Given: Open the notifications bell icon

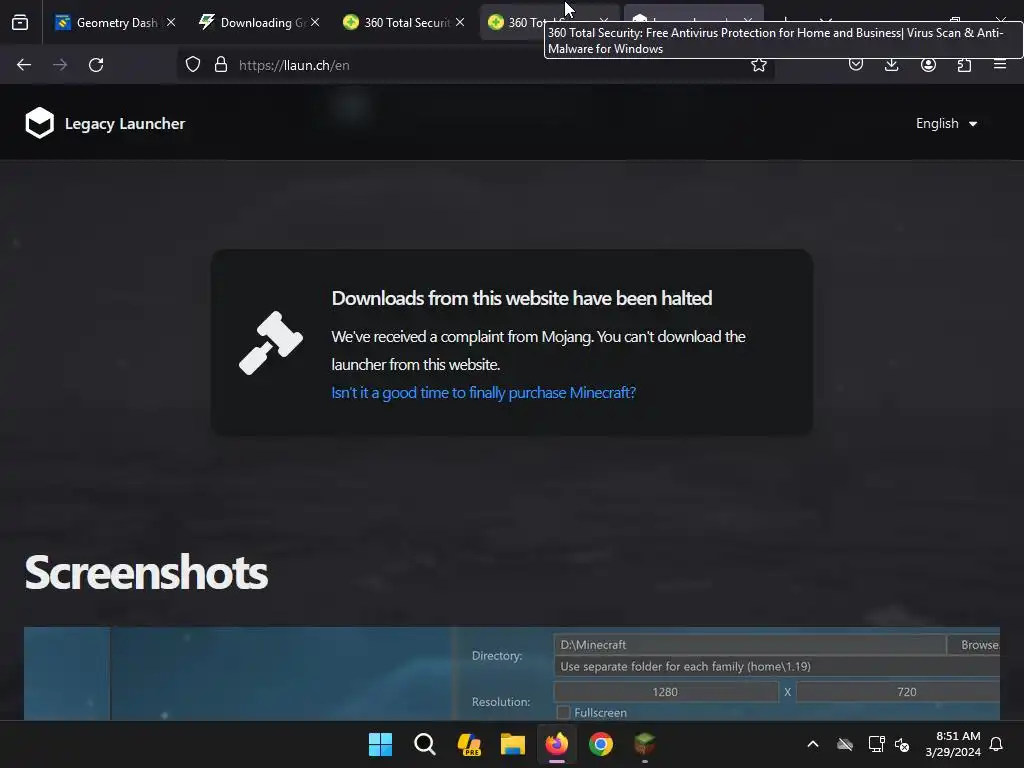Looking at the screenshot, I should click(996, 744).
